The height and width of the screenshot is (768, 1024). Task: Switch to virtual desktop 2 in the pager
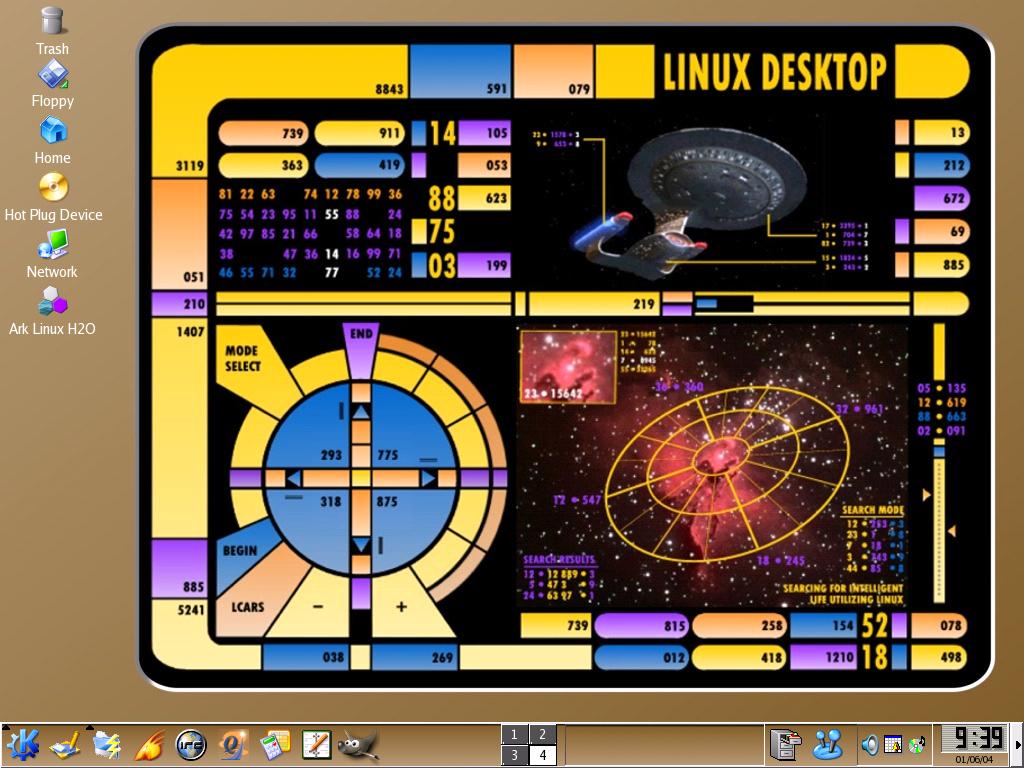[x=541, y=734]
